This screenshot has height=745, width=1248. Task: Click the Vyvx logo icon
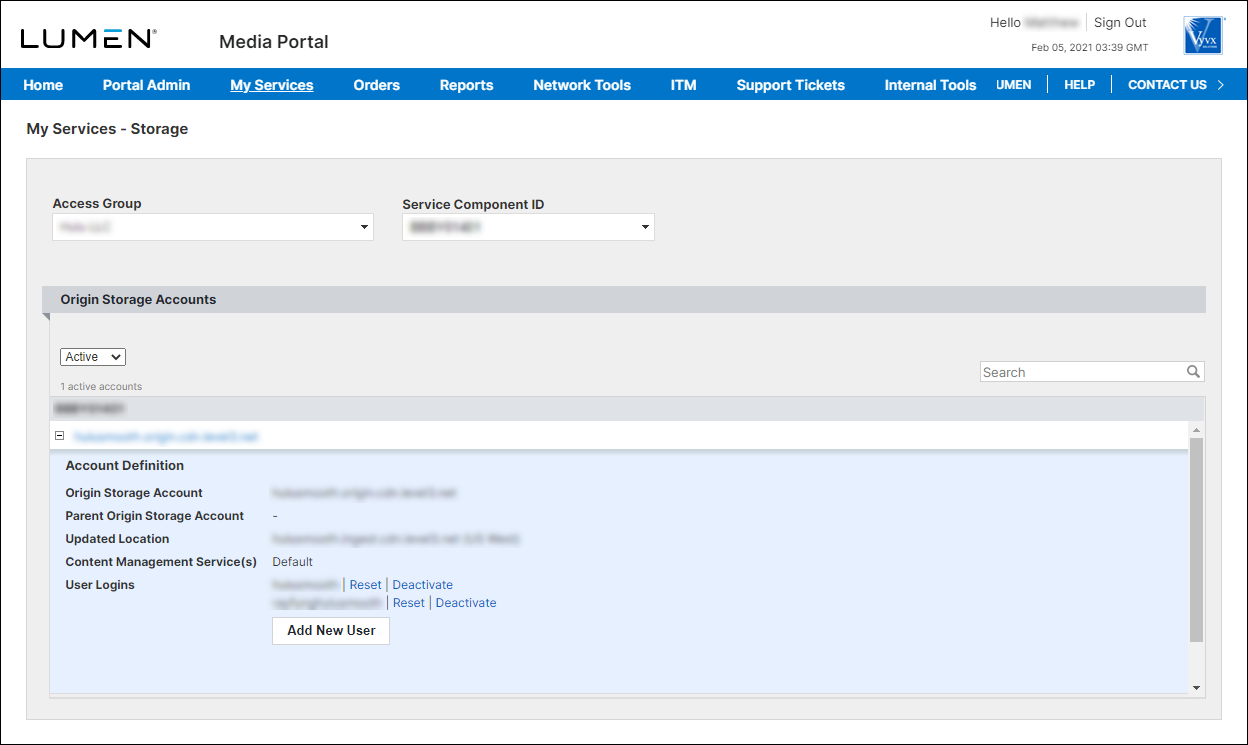click(1204, 35)
